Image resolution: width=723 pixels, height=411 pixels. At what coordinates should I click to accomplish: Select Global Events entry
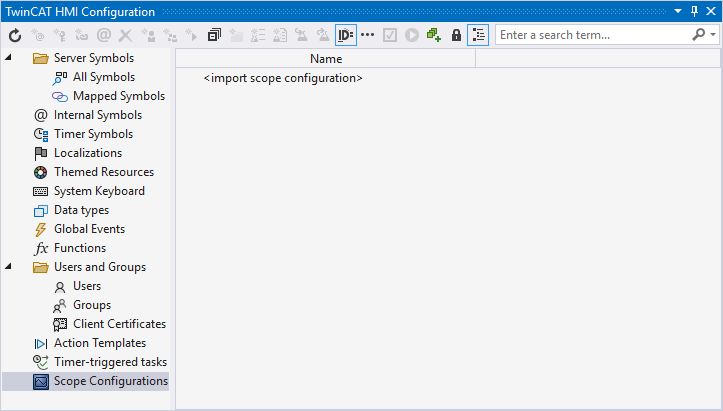click(89, 229)
